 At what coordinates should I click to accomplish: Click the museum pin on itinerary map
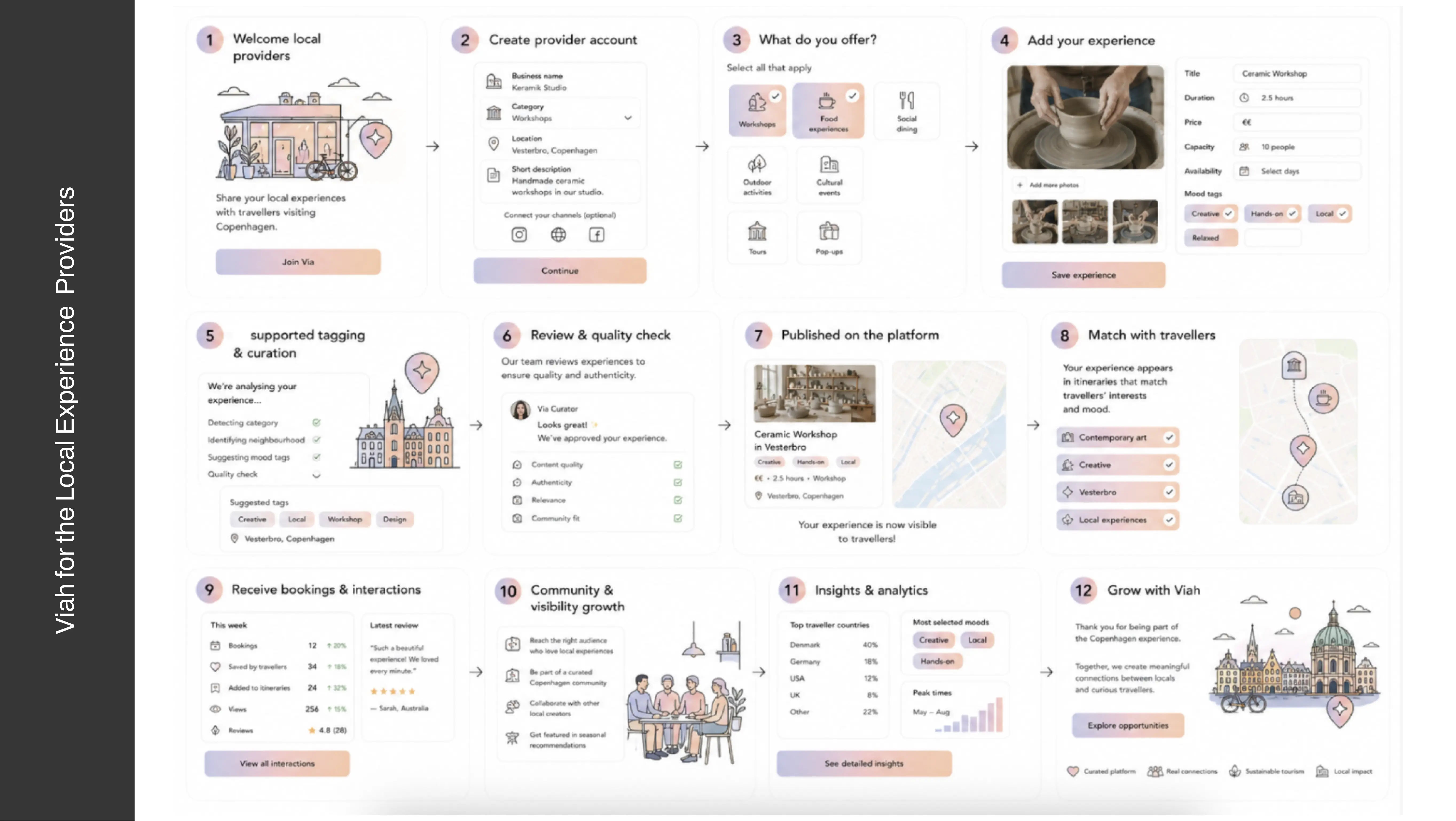pyautogui.click(x=1294, y=366)
